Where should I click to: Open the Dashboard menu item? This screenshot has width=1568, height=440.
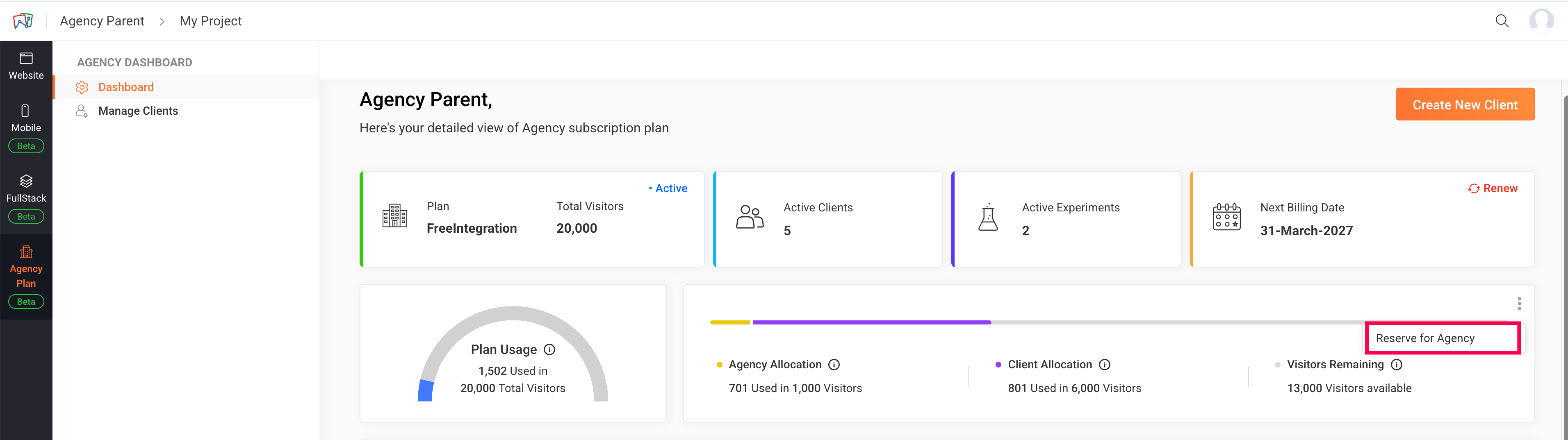[x=126, y=87]
